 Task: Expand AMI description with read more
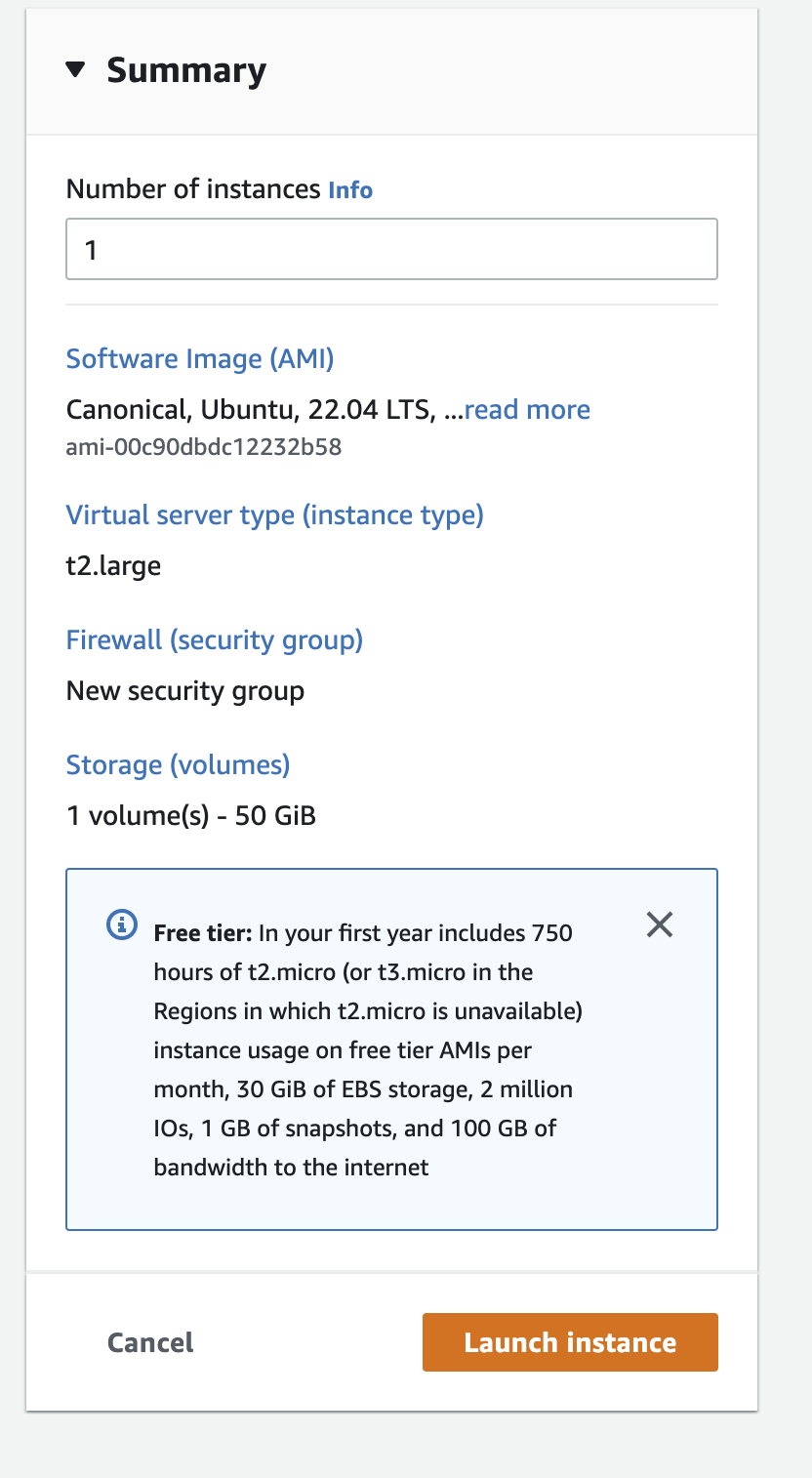point(527,409)
